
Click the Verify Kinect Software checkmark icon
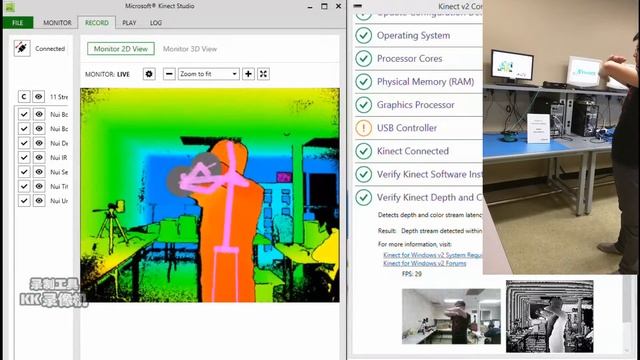pyautogui.click(x=363, y=174)
